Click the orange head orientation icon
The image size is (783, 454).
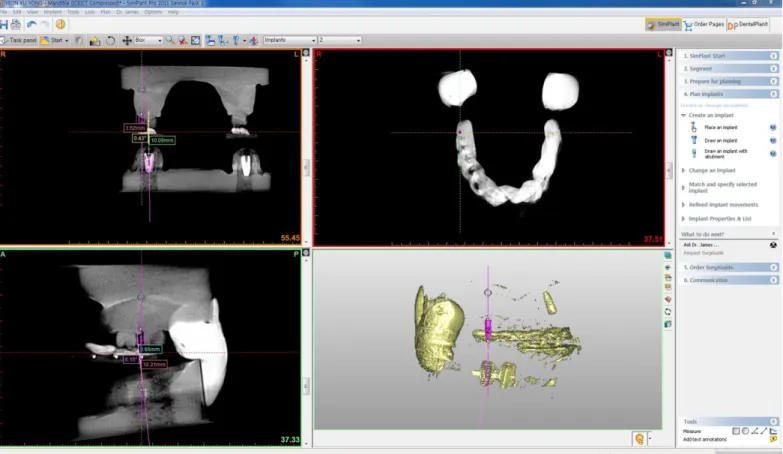pyautogui.click(x=639, y=439)
